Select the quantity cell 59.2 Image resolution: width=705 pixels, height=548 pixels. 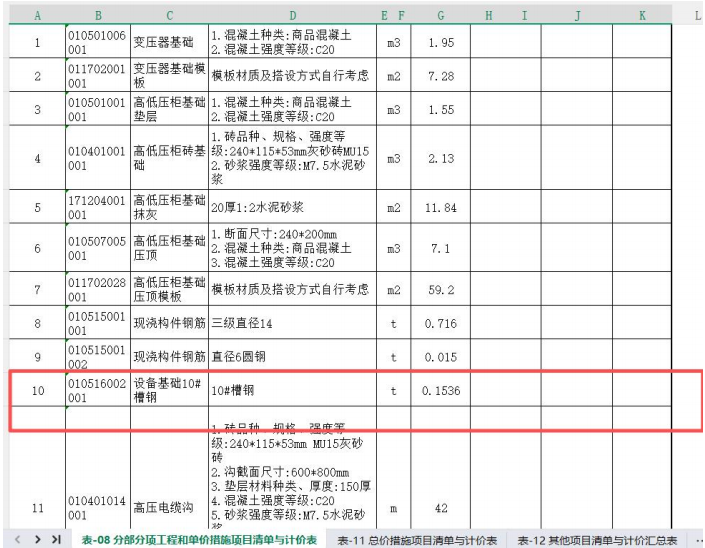[x=441, y=290]
